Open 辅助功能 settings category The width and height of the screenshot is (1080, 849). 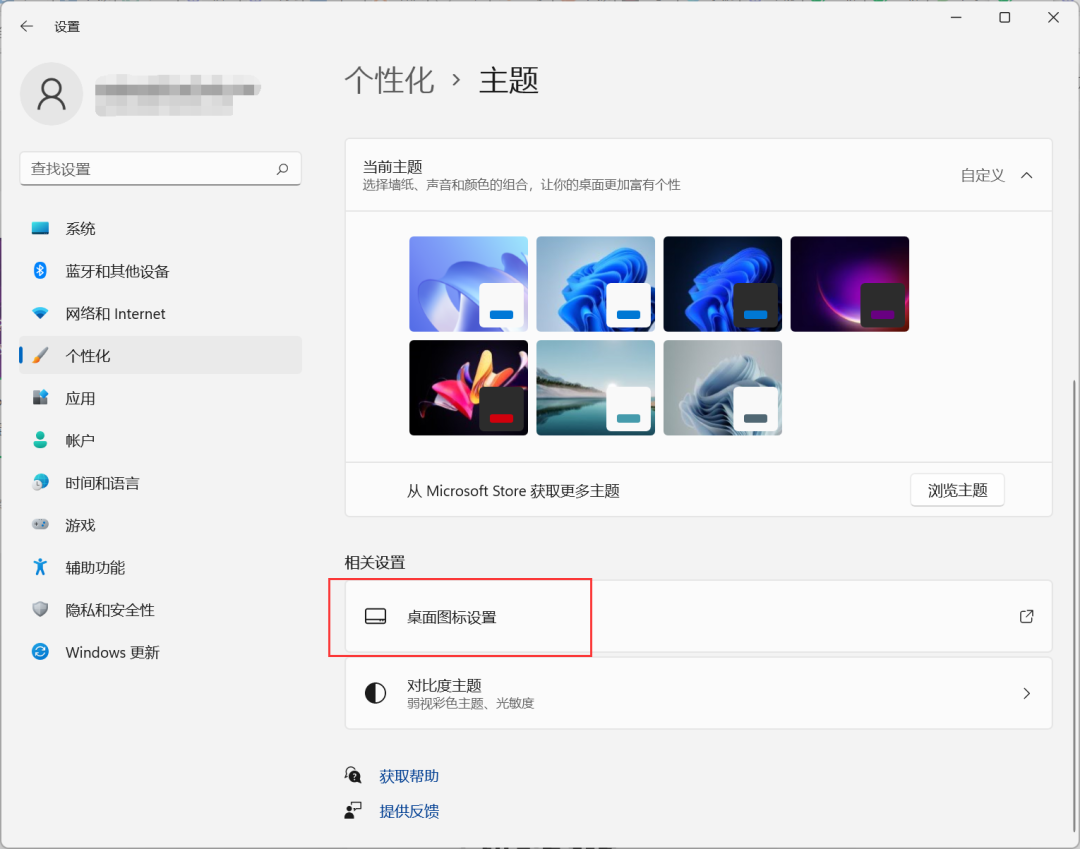pyautogui.click(x=160, y=567)
